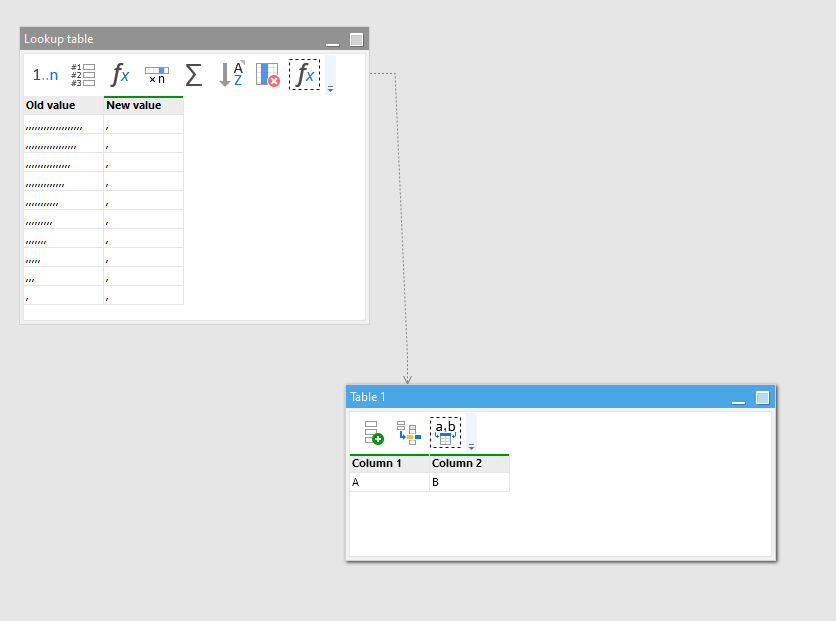Click the remove columns icon

(267, 74)
